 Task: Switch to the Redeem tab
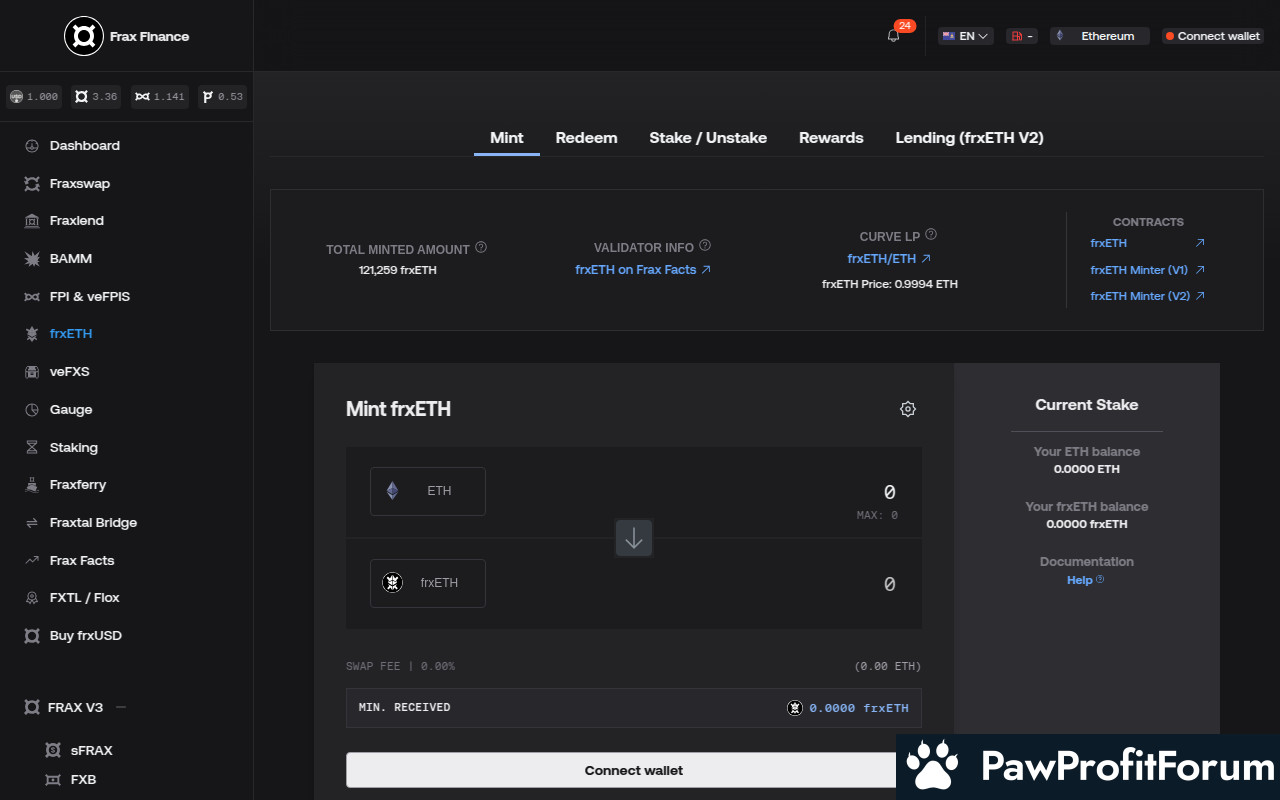[x=587, y=138]
